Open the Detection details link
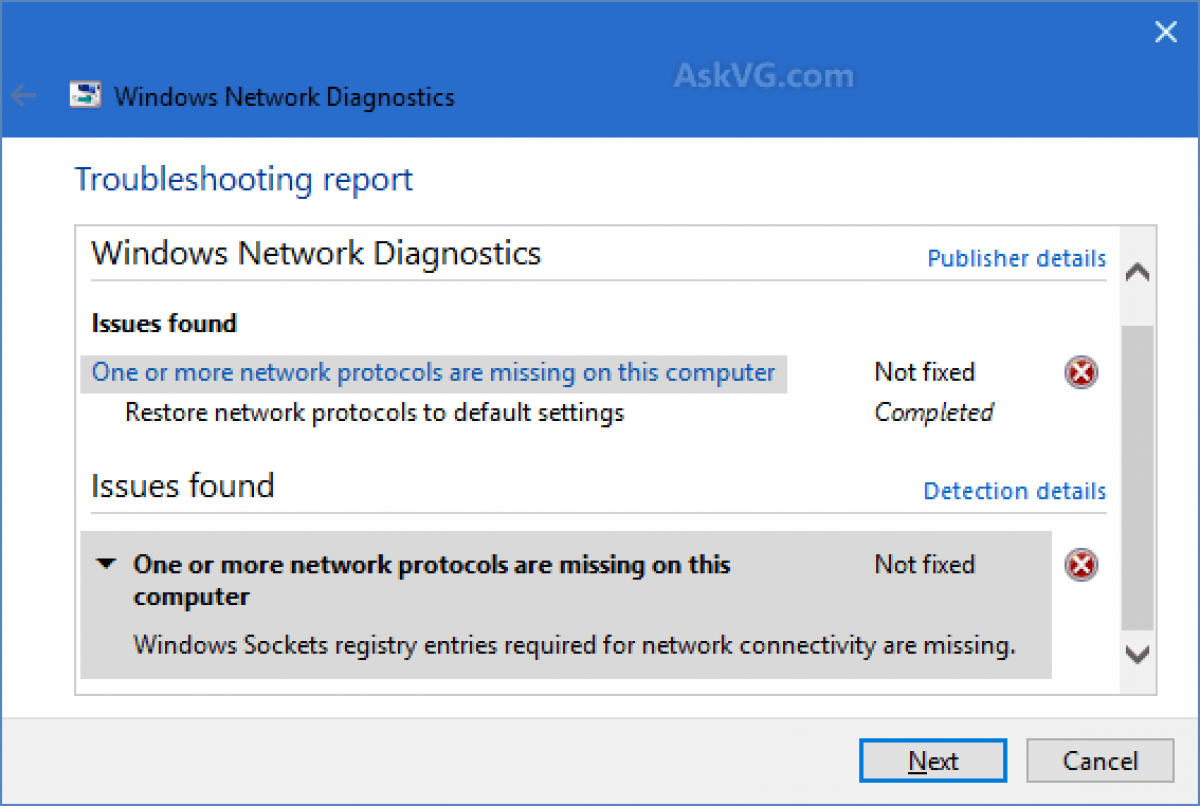The width and height of the screenshot is (1200, 806). pos(1014,491)
